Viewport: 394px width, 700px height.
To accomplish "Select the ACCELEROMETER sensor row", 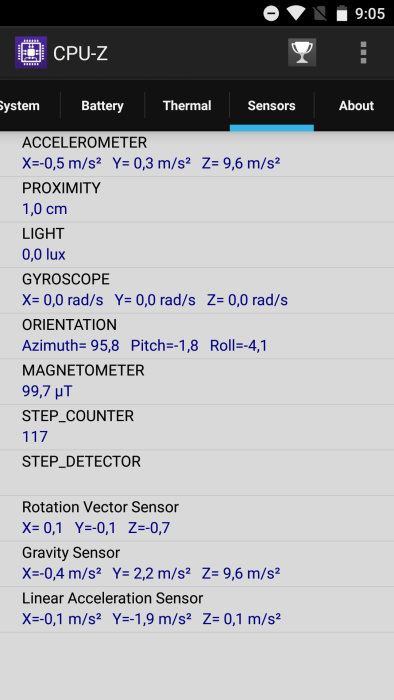I will pyautogui.click(x=197, y=154).
